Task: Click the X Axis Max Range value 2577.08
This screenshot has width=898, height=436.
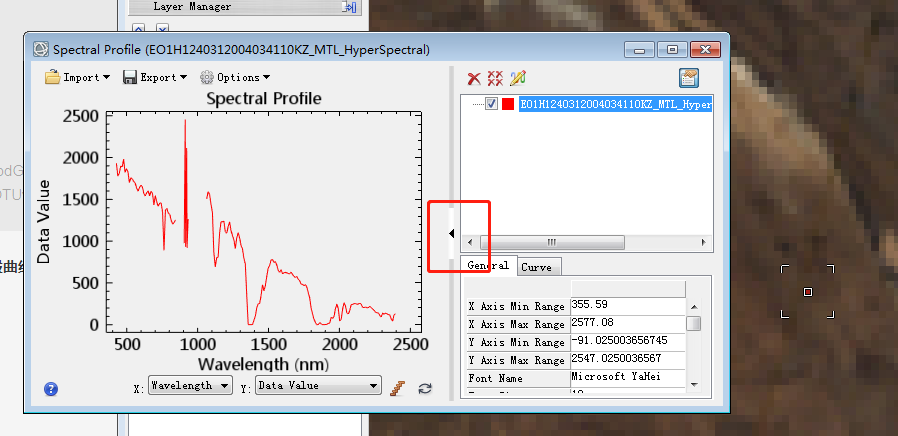Action: [628, 323]
